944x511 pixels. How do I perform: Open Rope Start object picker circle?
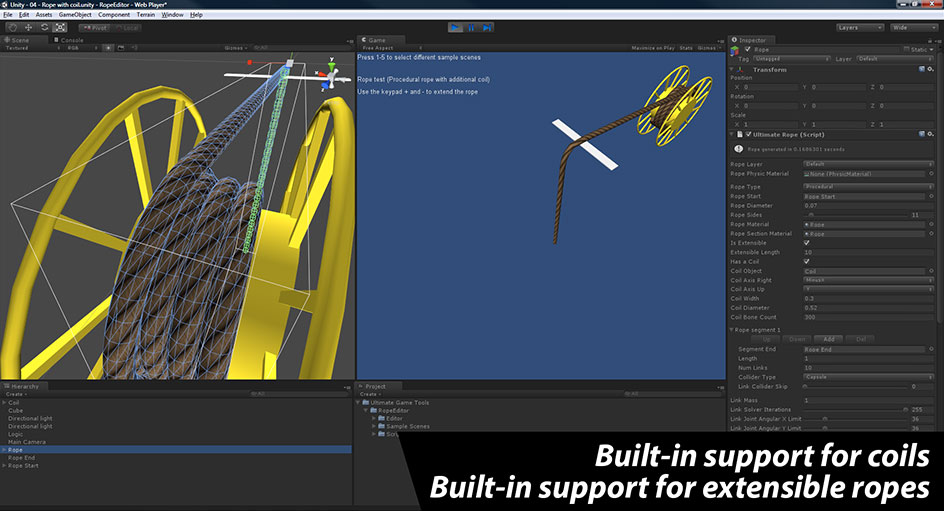click(x=931, y=196)
